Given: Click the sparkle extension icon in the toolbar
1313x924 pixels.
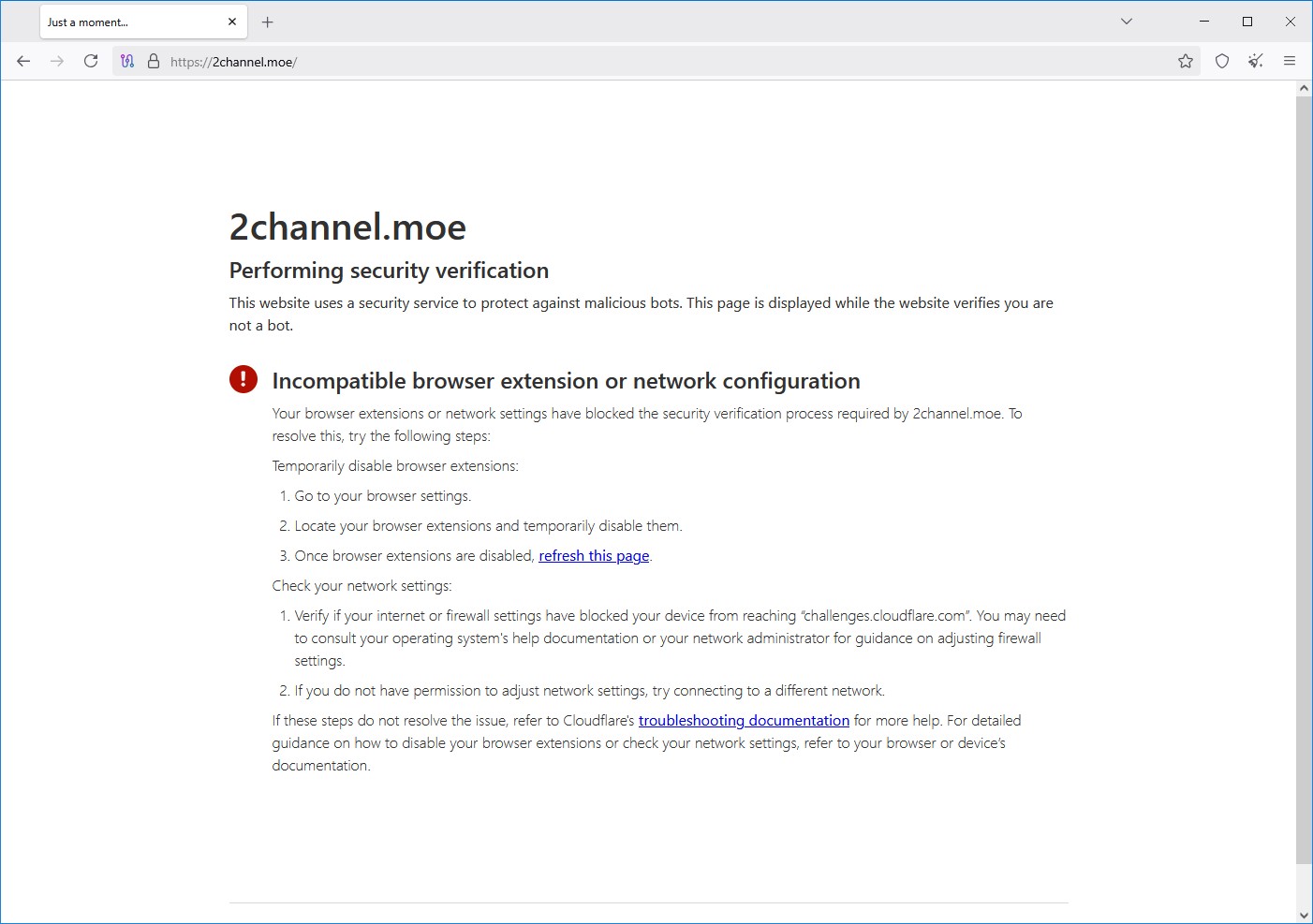Looking at the screenshot, I should pyautogui.click(x=1256, y=61).
